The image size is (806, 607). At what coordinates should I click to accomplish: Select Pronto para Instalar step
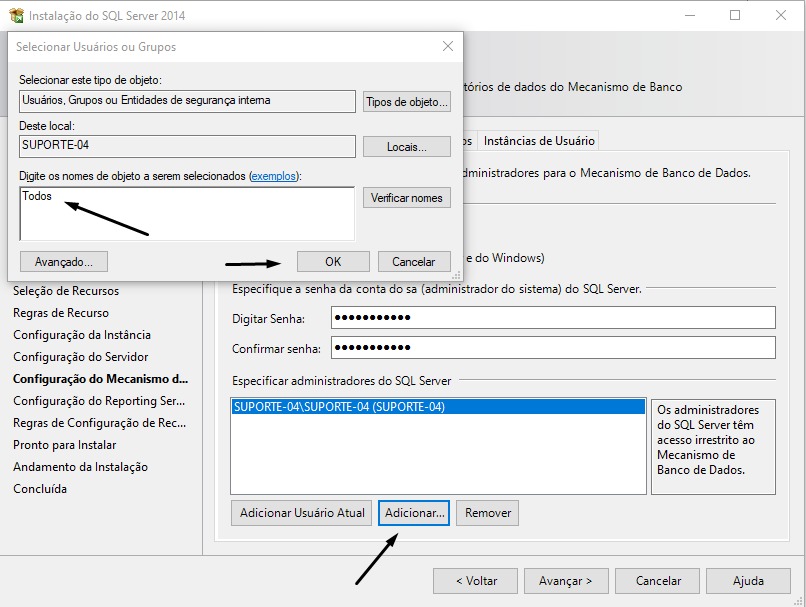pos(65,445)
